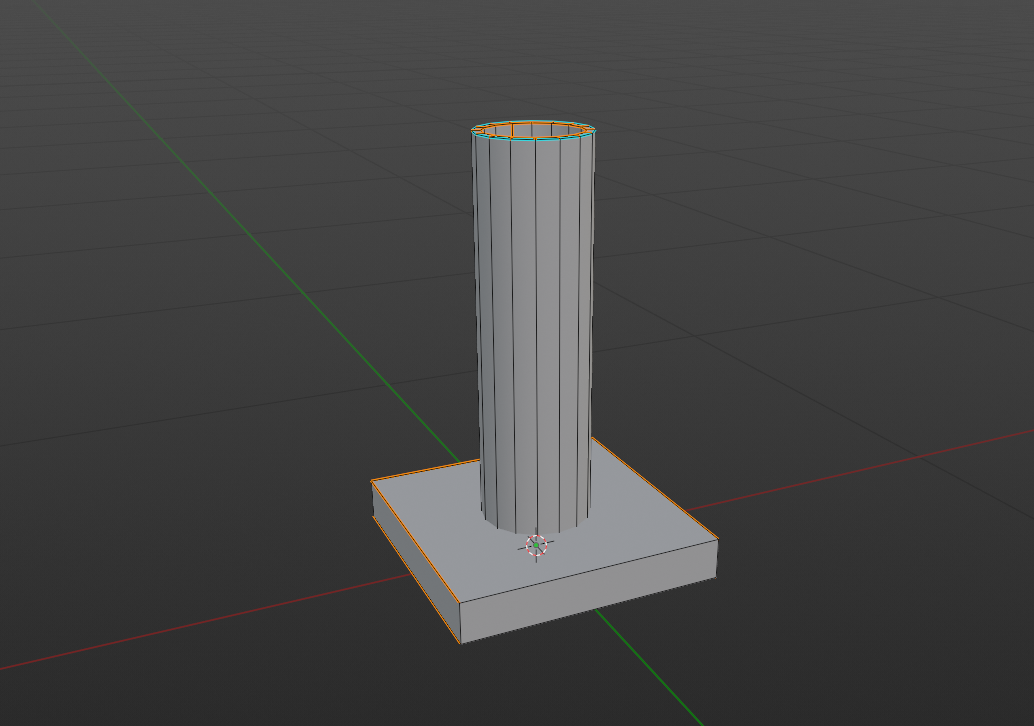Image resolution: width=1034 pixels, height=726 pixels.
Task: Select the front face of the square base
Action: 588,591
